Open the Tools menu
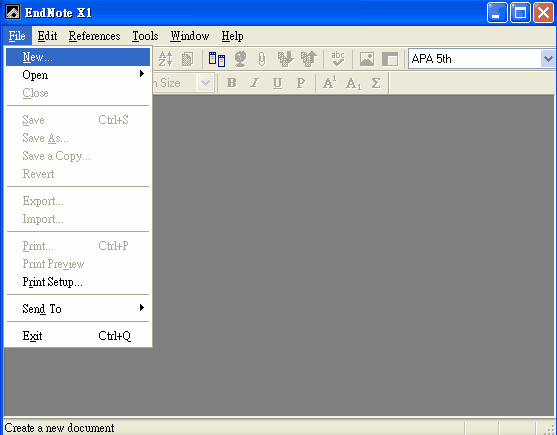 [145, 36]
